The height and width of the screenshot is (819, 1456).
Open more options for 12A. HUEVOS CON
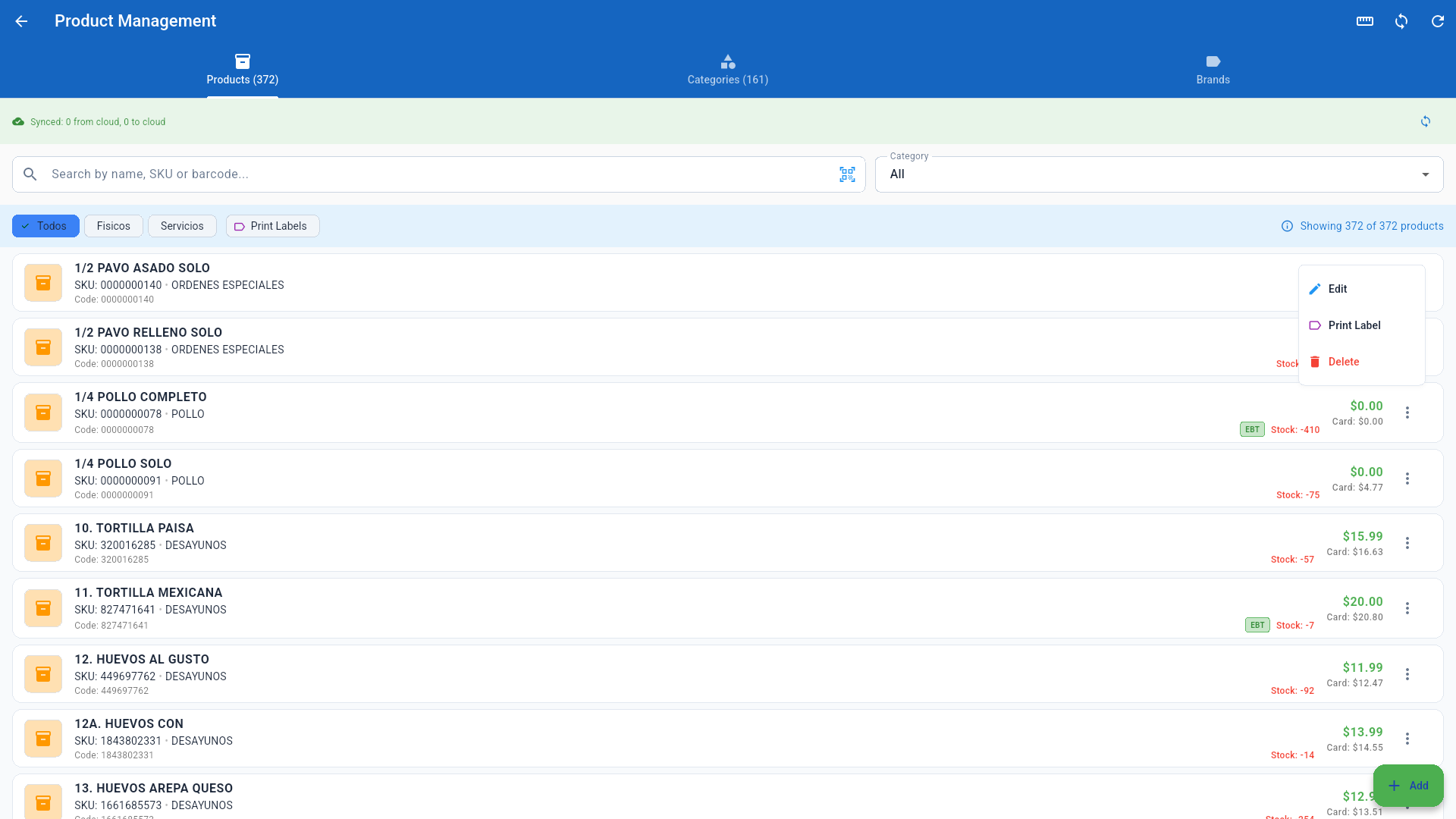[x=1407, y=739]
